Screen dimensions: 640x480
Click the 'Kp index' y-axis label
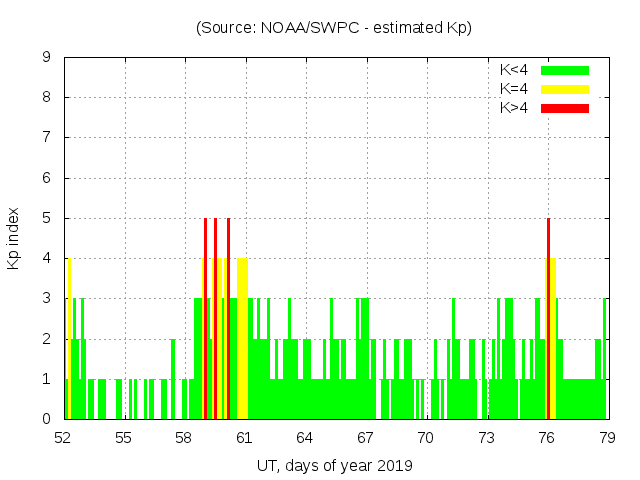14,238
